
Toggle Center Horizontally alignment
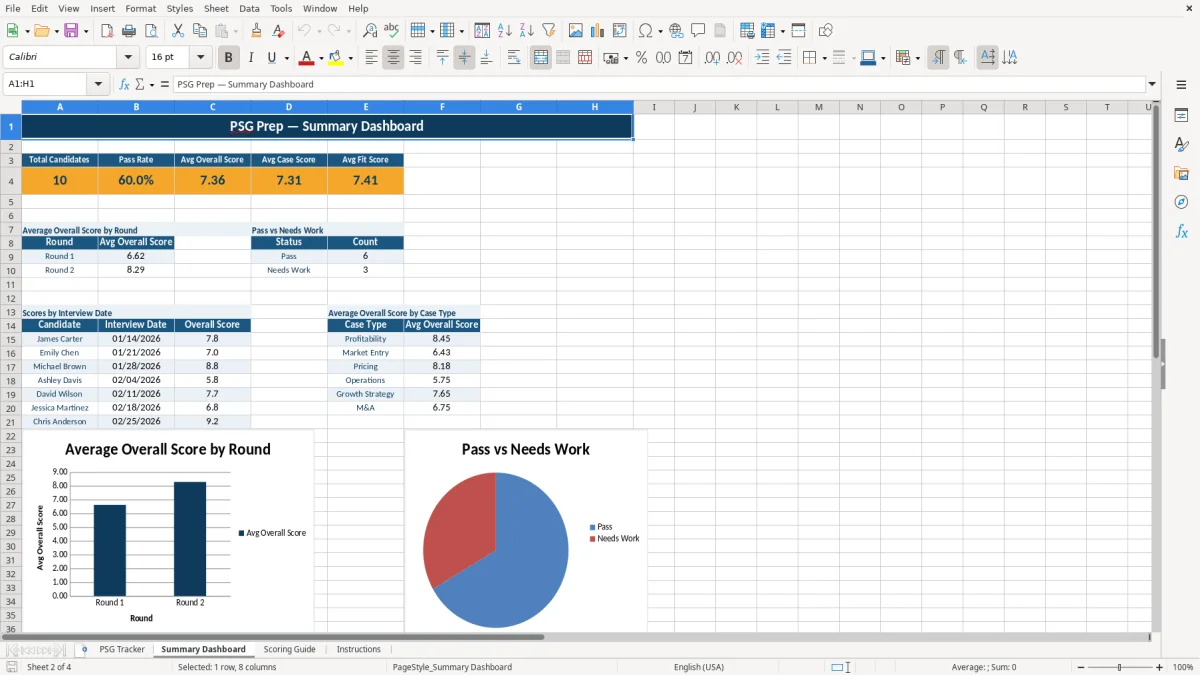click(x=393, y=58)
